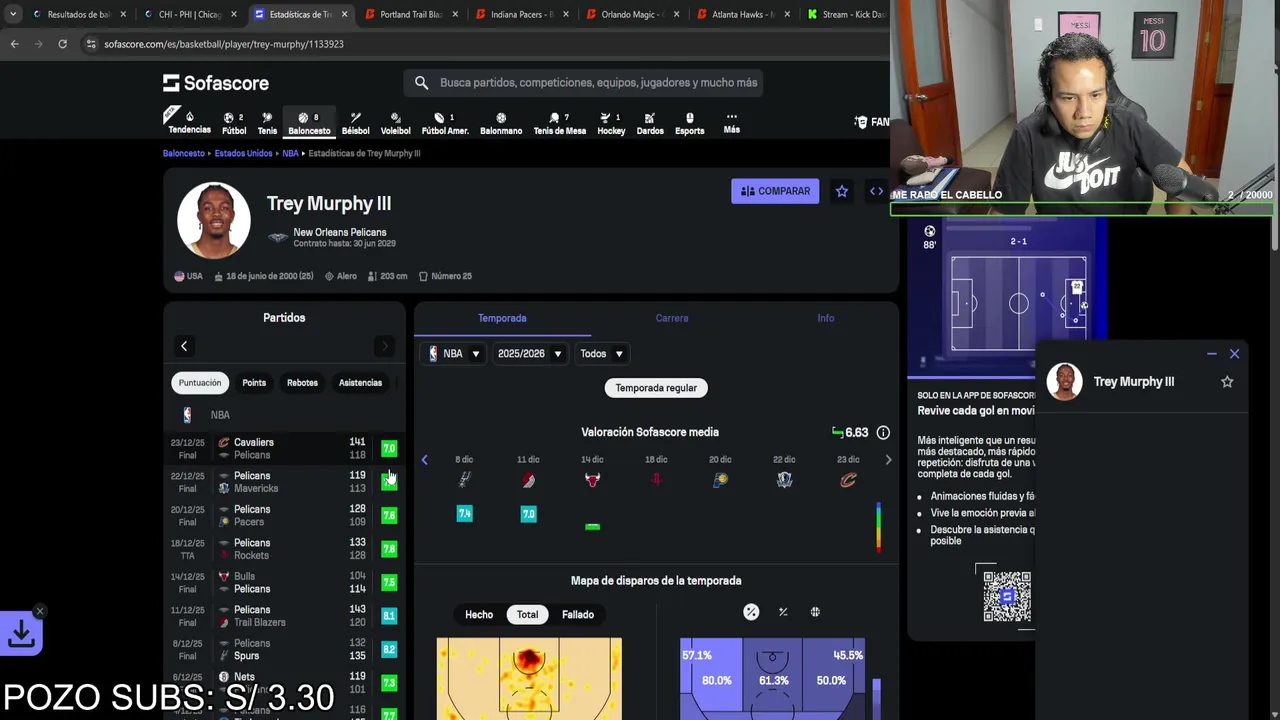Open the Balonmano sports section

coord(501,123)
